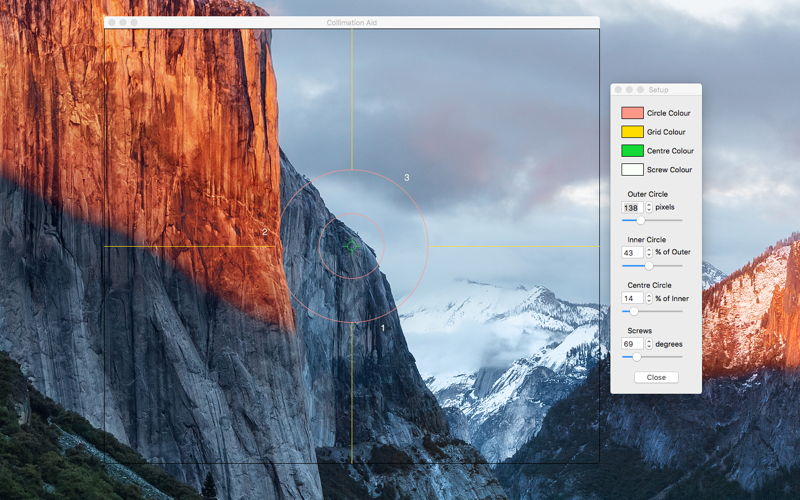
Task: Click the Screw Colour label
Action: (669, 169)
